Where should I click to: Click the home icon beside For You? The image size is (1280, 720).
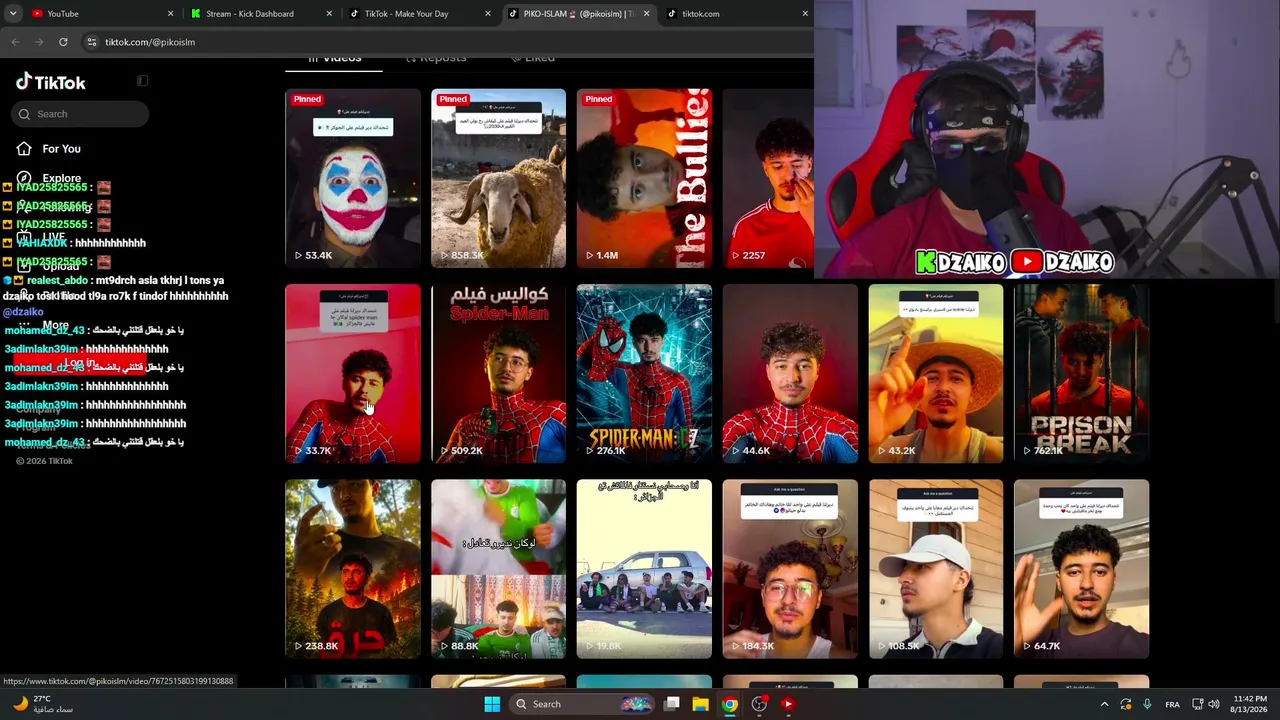coord(24,149)
